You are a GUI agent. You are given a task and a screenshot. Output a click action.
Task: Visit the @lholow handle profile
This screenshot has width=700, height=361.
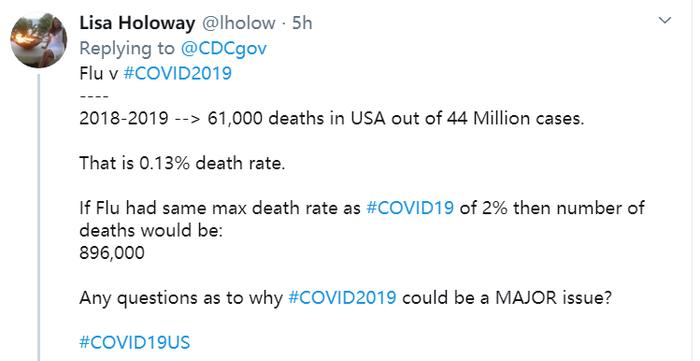239,23
